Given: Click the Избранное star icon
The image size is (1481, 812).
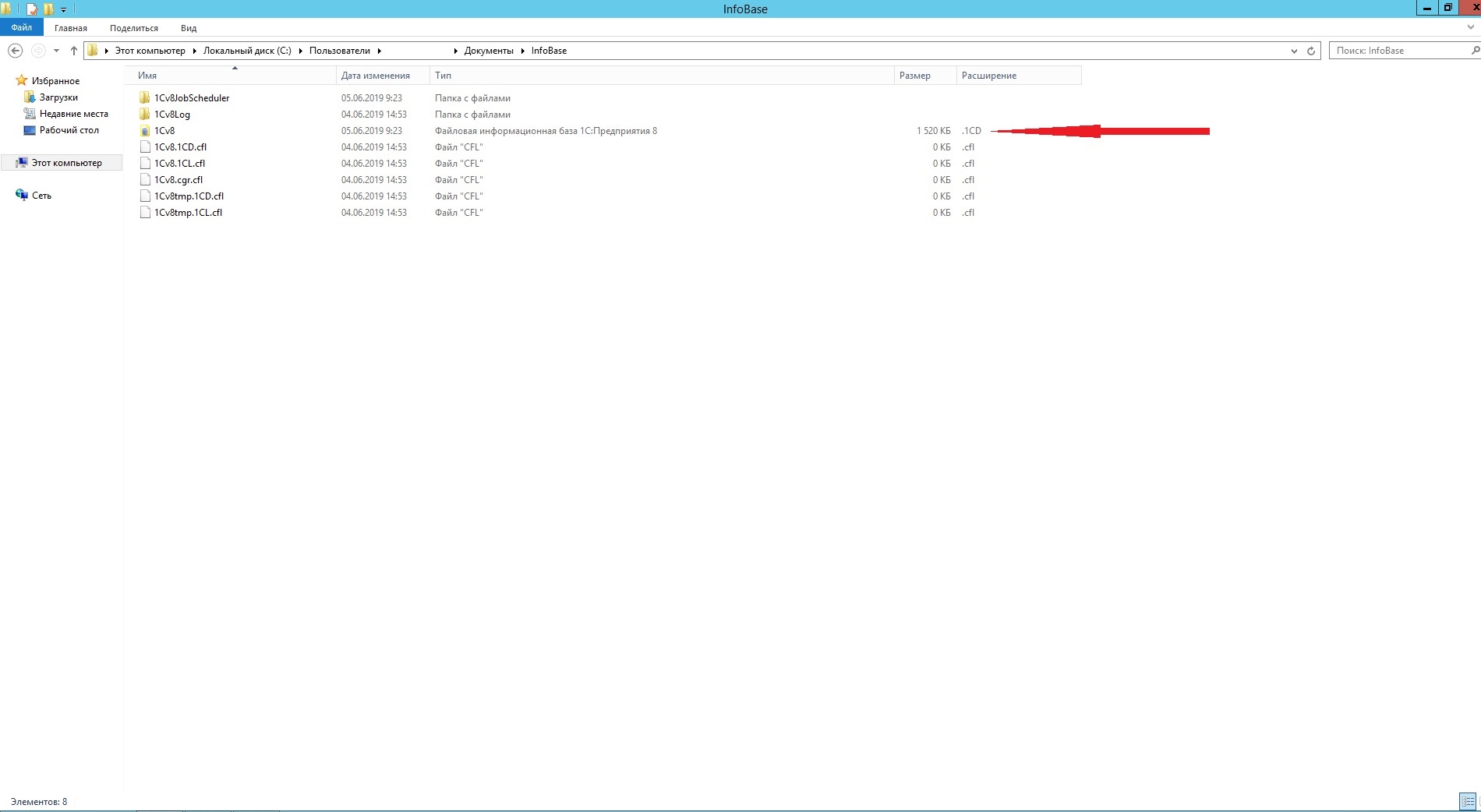Looking at the screenshot, I should [x=22, y=80].
